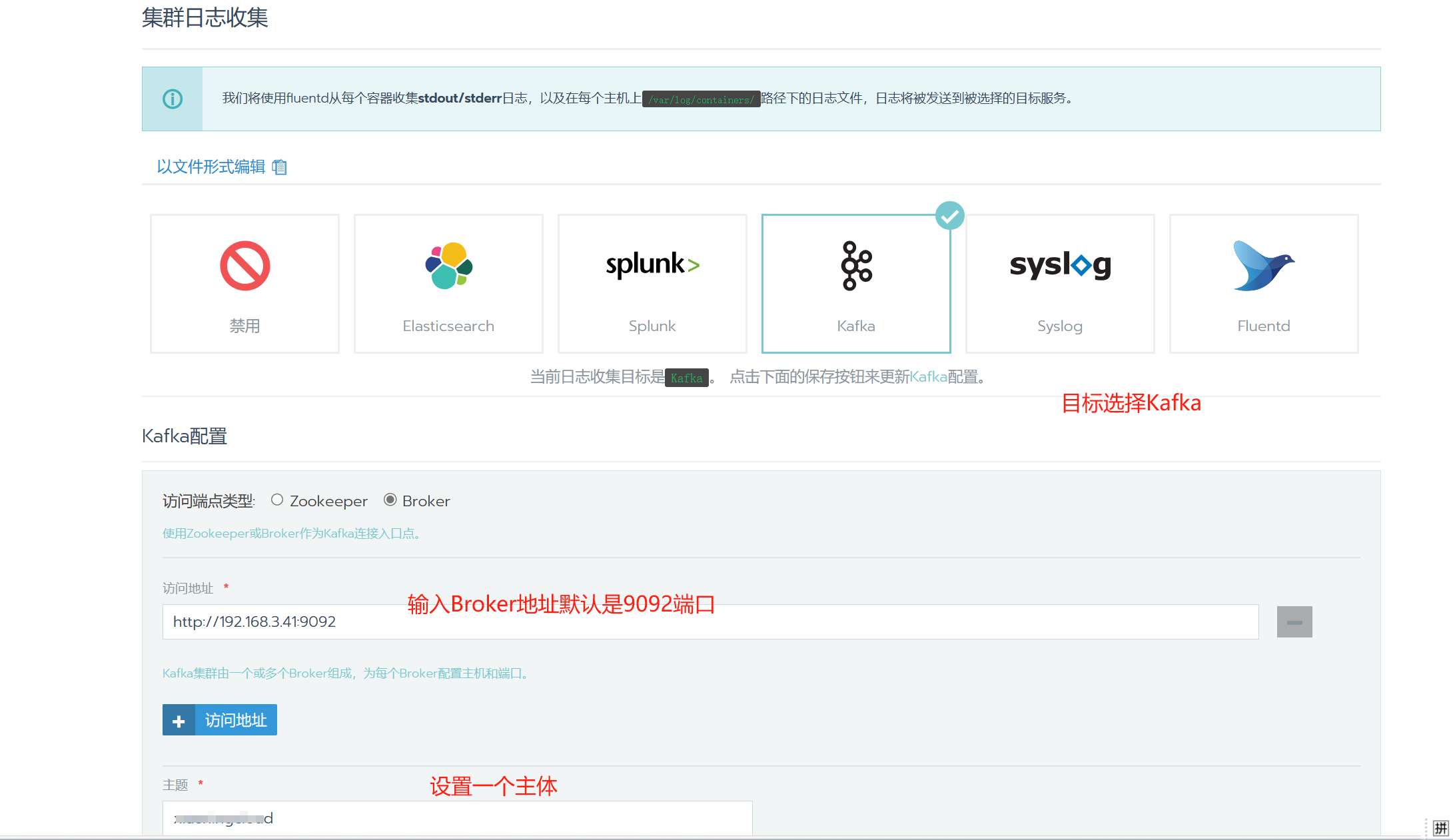
Task: Click the Kafka logo card
Action: pyautogui.click(x=856, y=266)
